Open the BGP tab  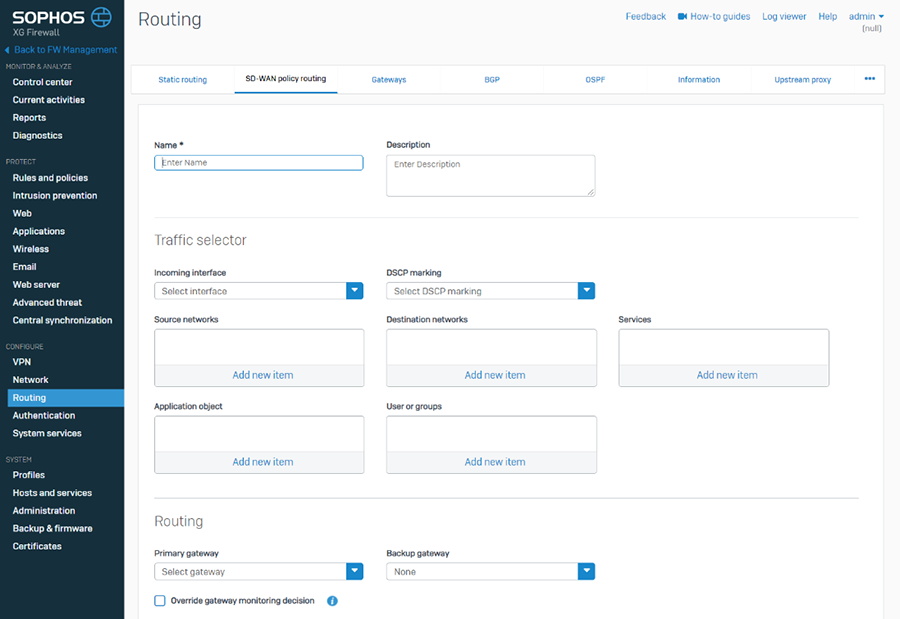[x=492, y=80]
